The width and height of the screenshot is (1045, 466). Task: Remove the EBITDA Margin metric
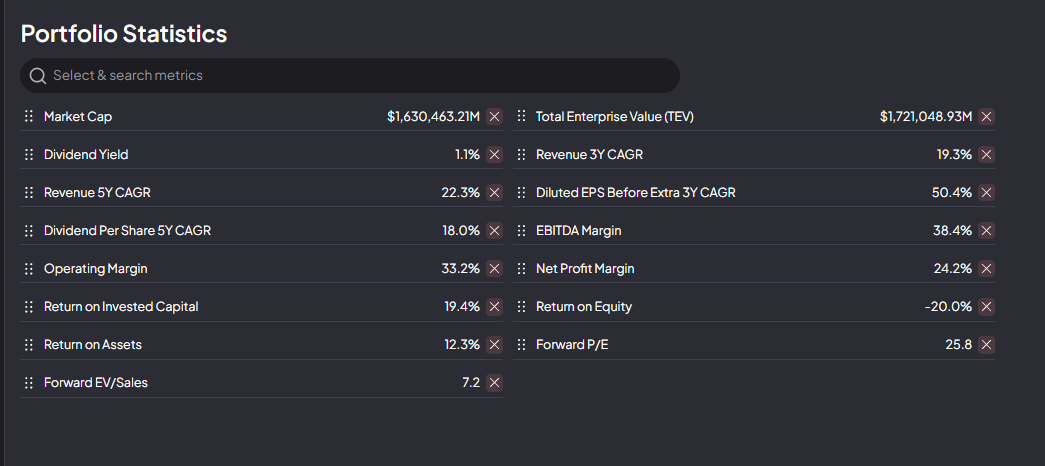986,231
